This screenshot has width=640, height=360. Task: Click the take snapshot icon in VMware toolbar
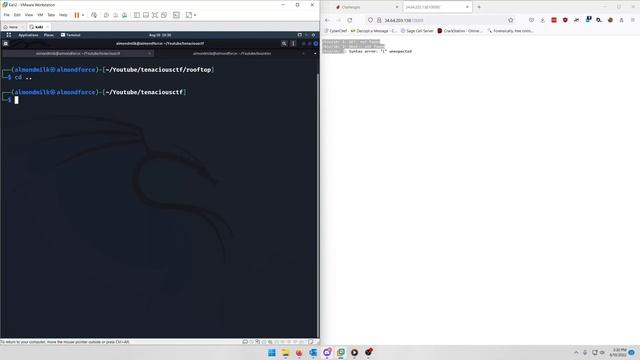pos(106,15)
